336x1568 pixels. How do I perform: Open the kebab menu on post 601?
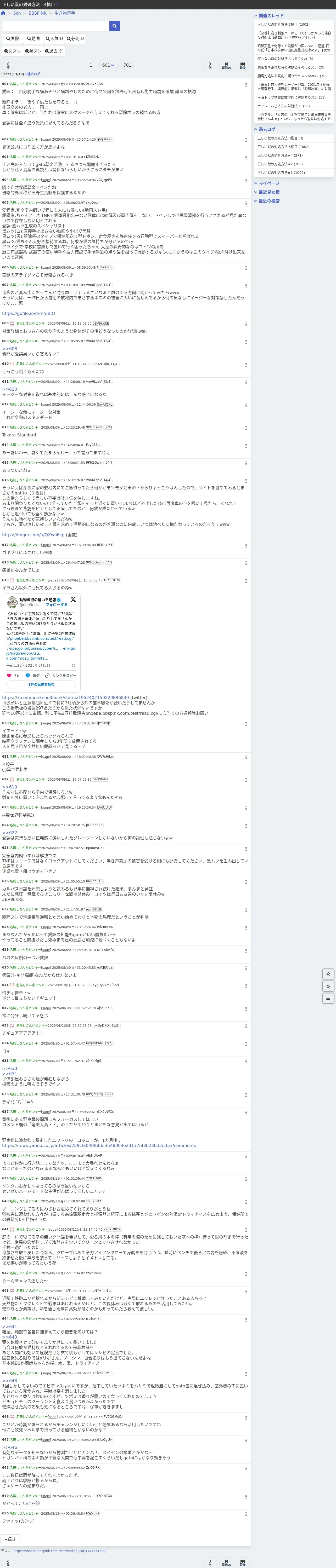(x=246, y=85)
